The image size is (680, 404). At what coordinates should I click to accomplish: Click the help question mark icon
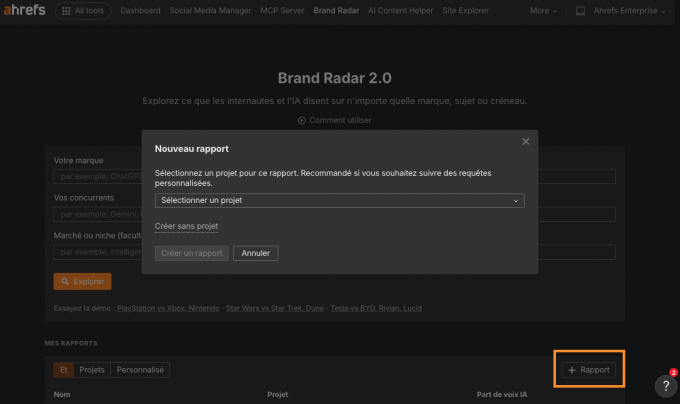[x=666, y=386]
